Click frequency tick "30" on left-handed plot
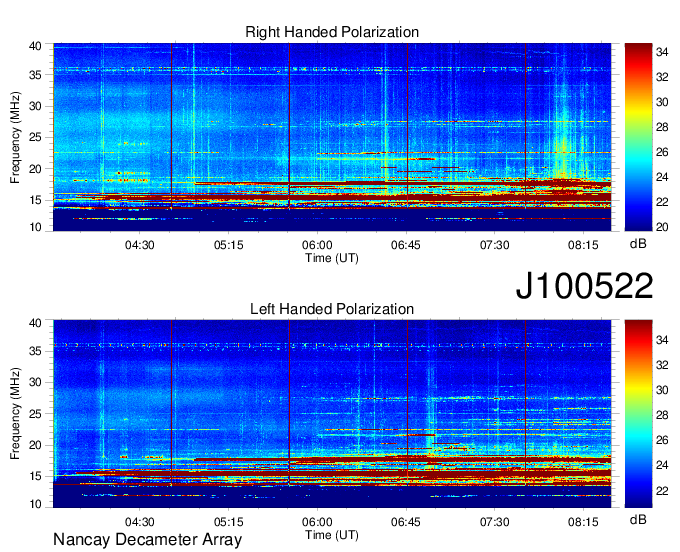Image resolution: width=680 pixels, height=552 pixels. pyautogui.click(x=35, y=382)
